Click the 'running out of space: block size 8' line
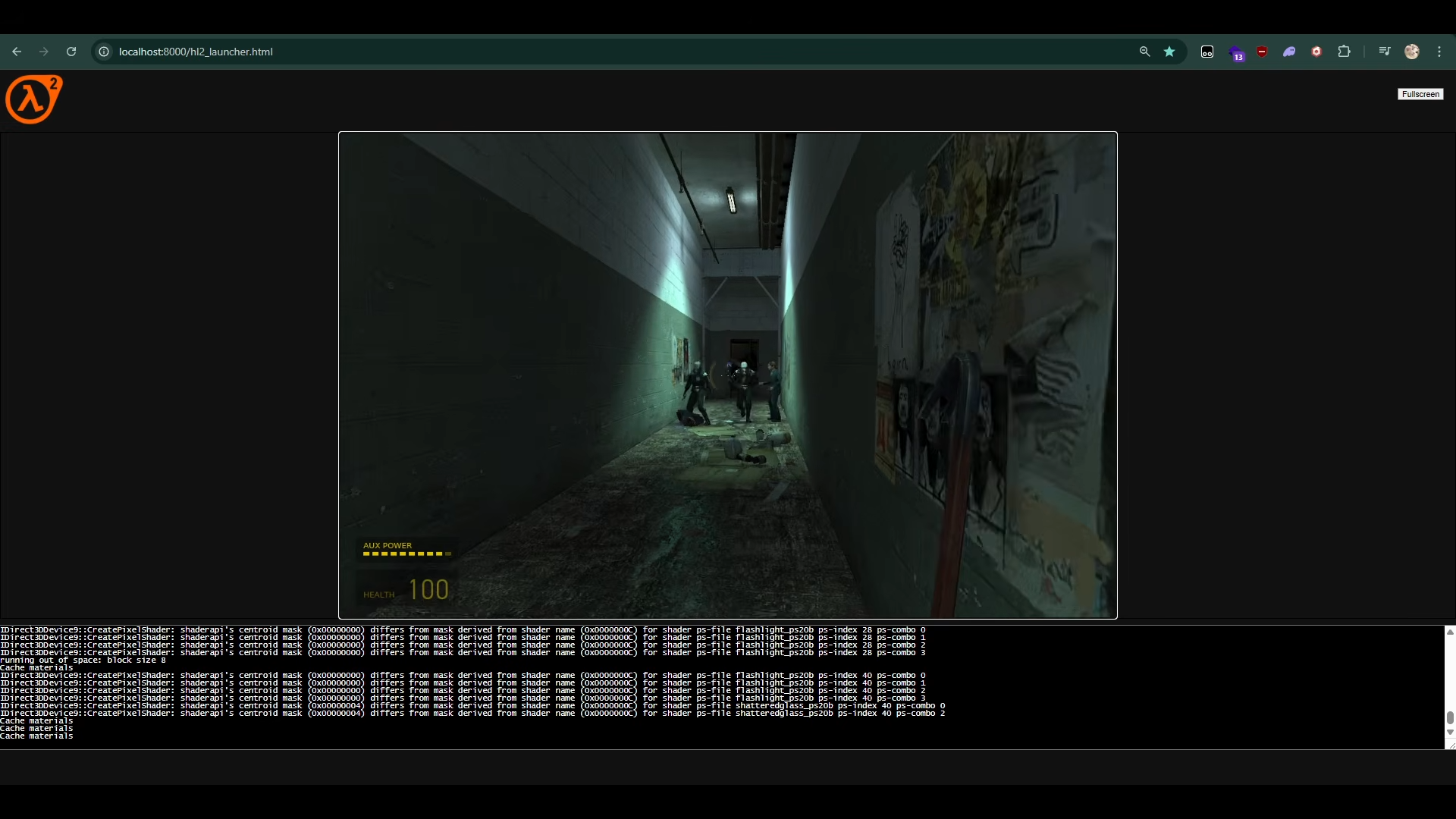 (83, 660)
